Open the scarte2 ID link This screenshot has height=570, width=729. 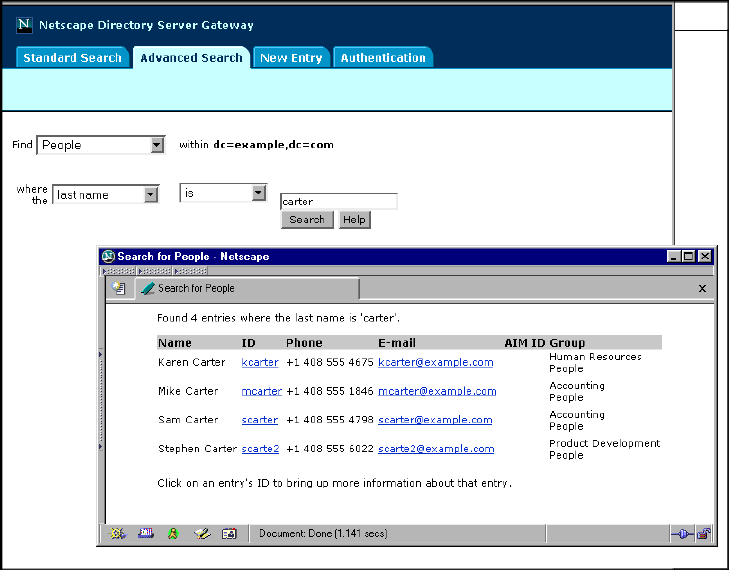coord(260,449)
